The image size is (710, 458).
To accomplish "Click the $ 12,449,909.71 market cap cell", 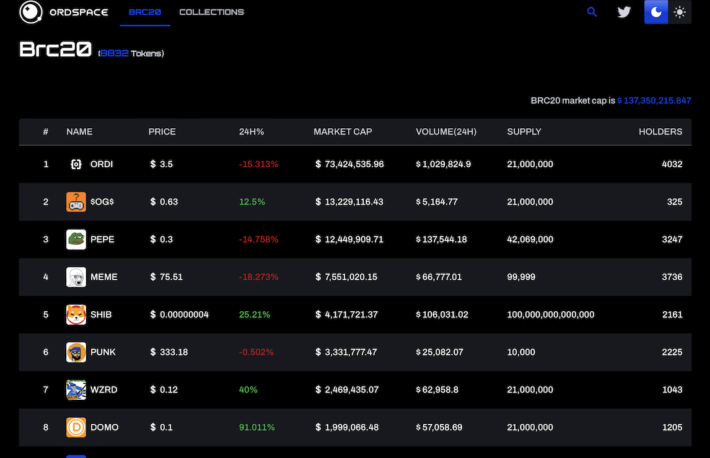I will tap(349, 239).
